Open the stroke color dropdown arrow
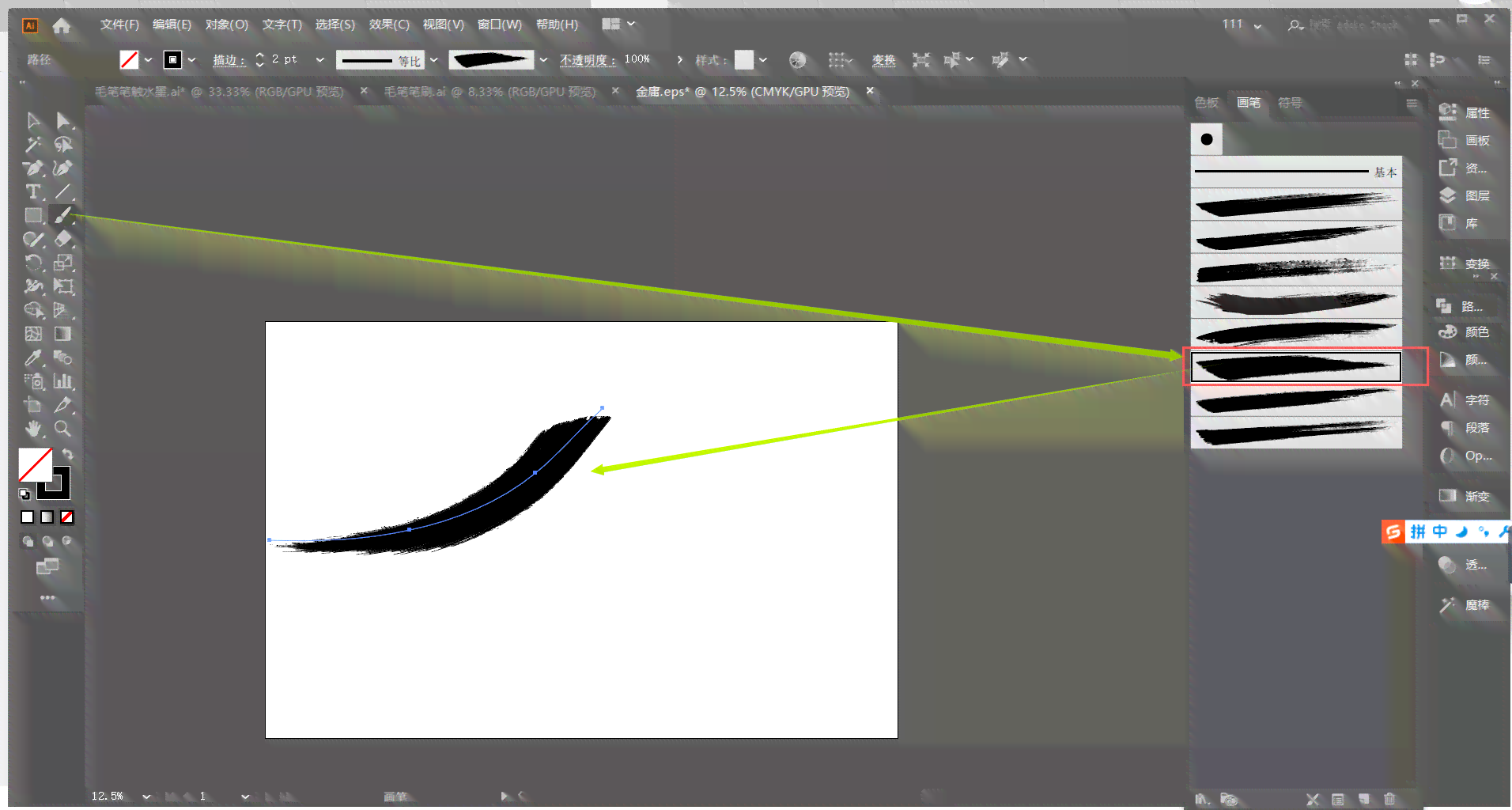 [191, 60]
